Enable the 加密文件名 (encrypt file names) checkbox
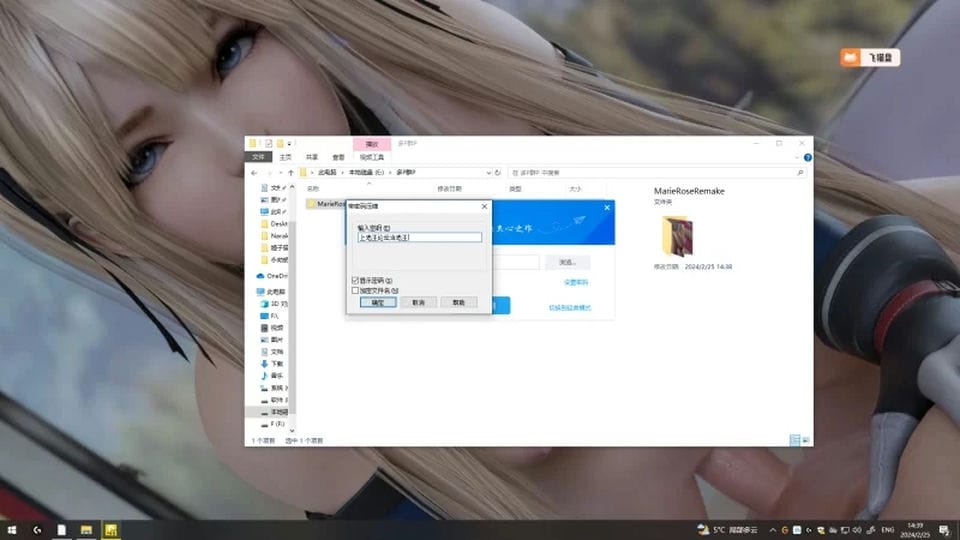The image size is (960, 540). [355, 290]
